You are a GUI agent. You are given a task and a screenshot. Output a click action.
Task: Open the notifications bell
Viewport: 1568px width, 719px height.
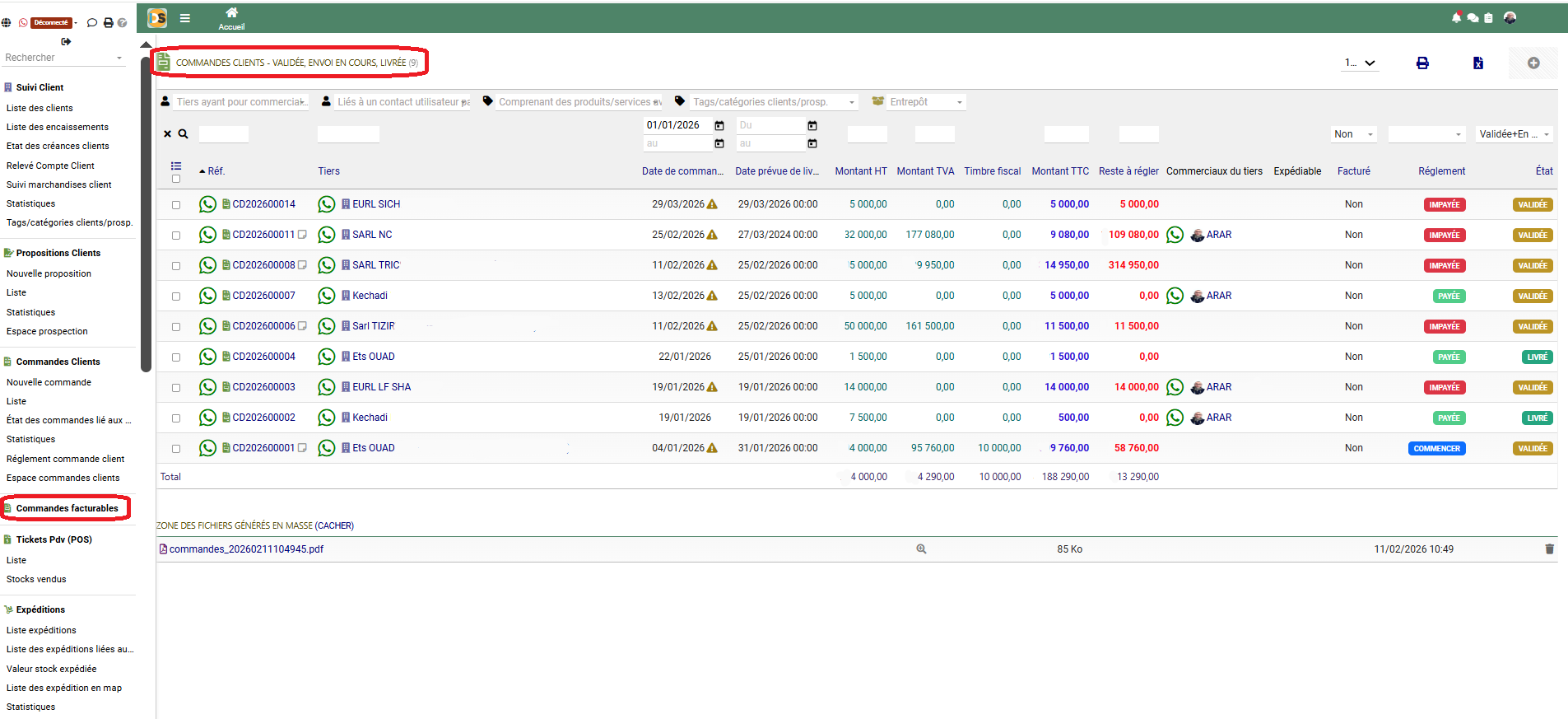[1457, 17]
